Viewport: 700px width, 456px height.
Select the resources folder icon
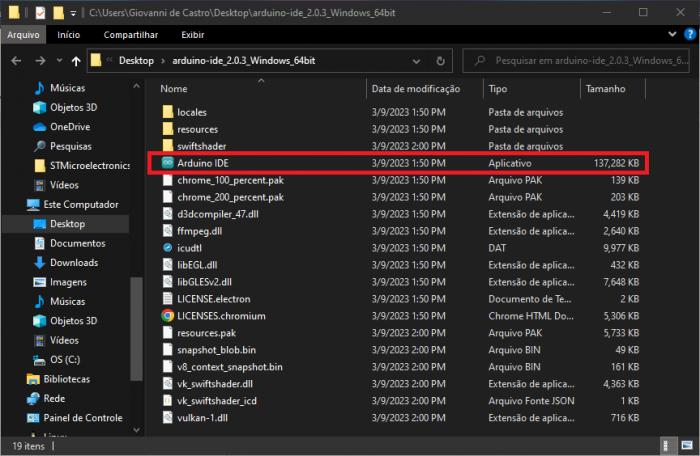168,129
